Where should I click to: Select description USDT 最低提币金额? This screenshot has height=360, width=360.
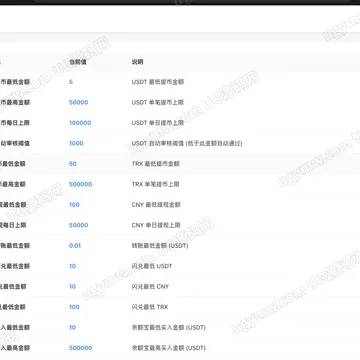[158, 82]
